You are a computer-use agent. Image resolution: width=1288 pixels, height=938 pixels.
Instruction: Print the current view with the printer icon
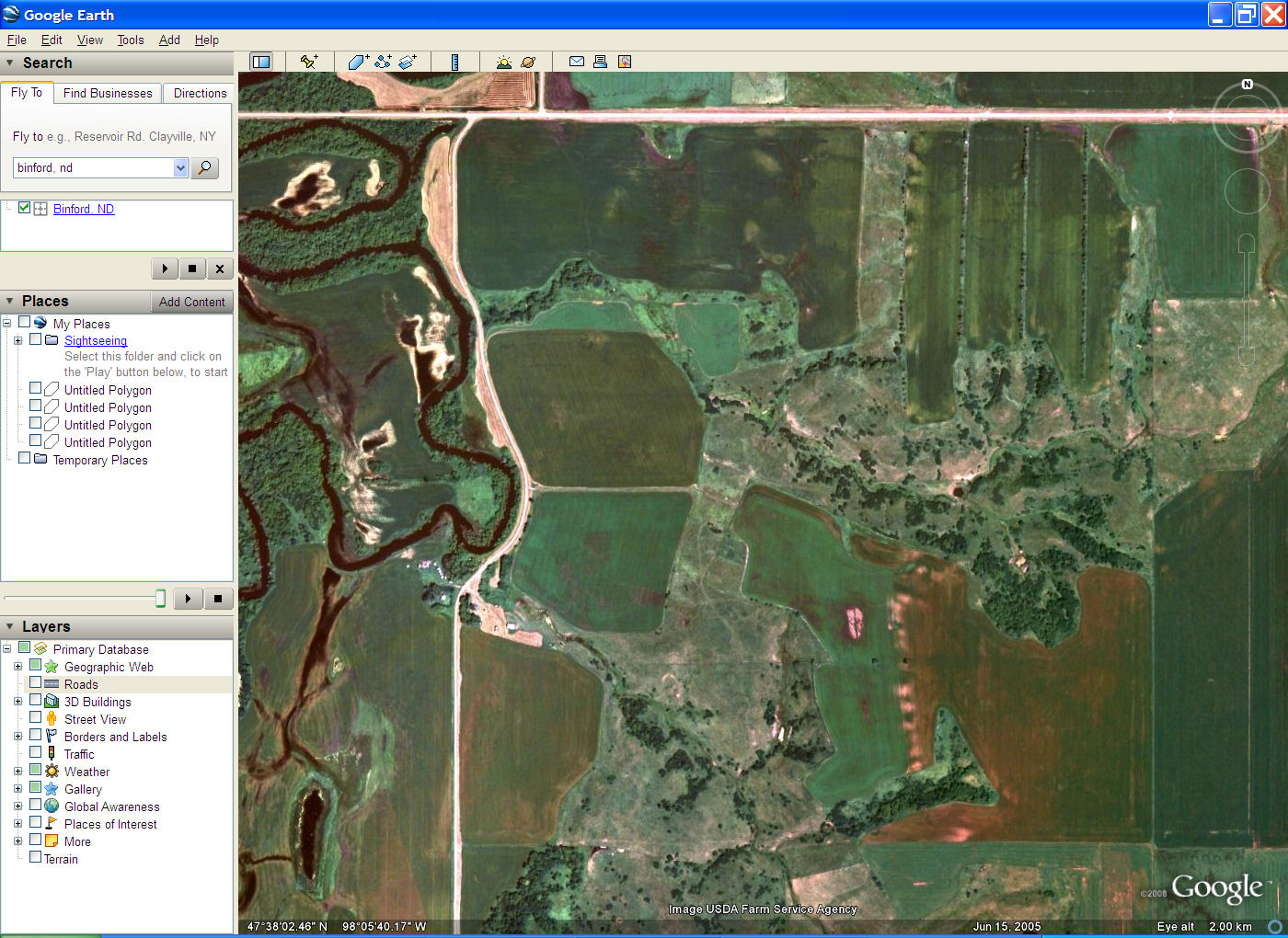click(600, 62)
